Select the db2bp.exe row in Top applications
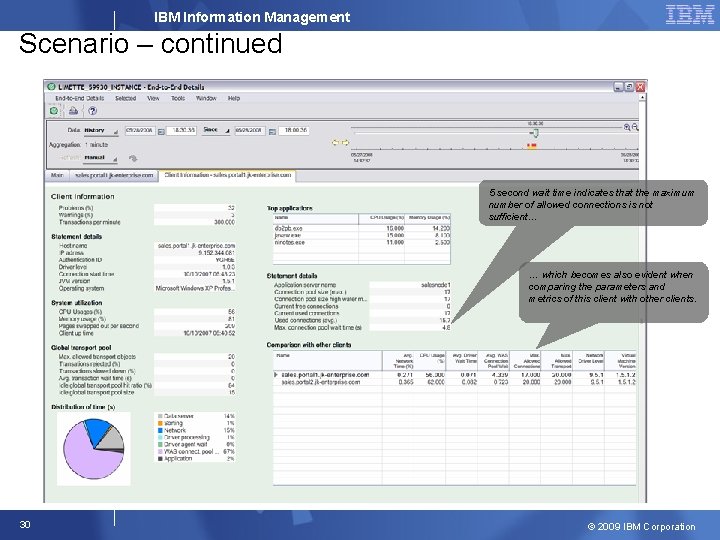Screen dimensions: 720x540 (x=361, y=228)
